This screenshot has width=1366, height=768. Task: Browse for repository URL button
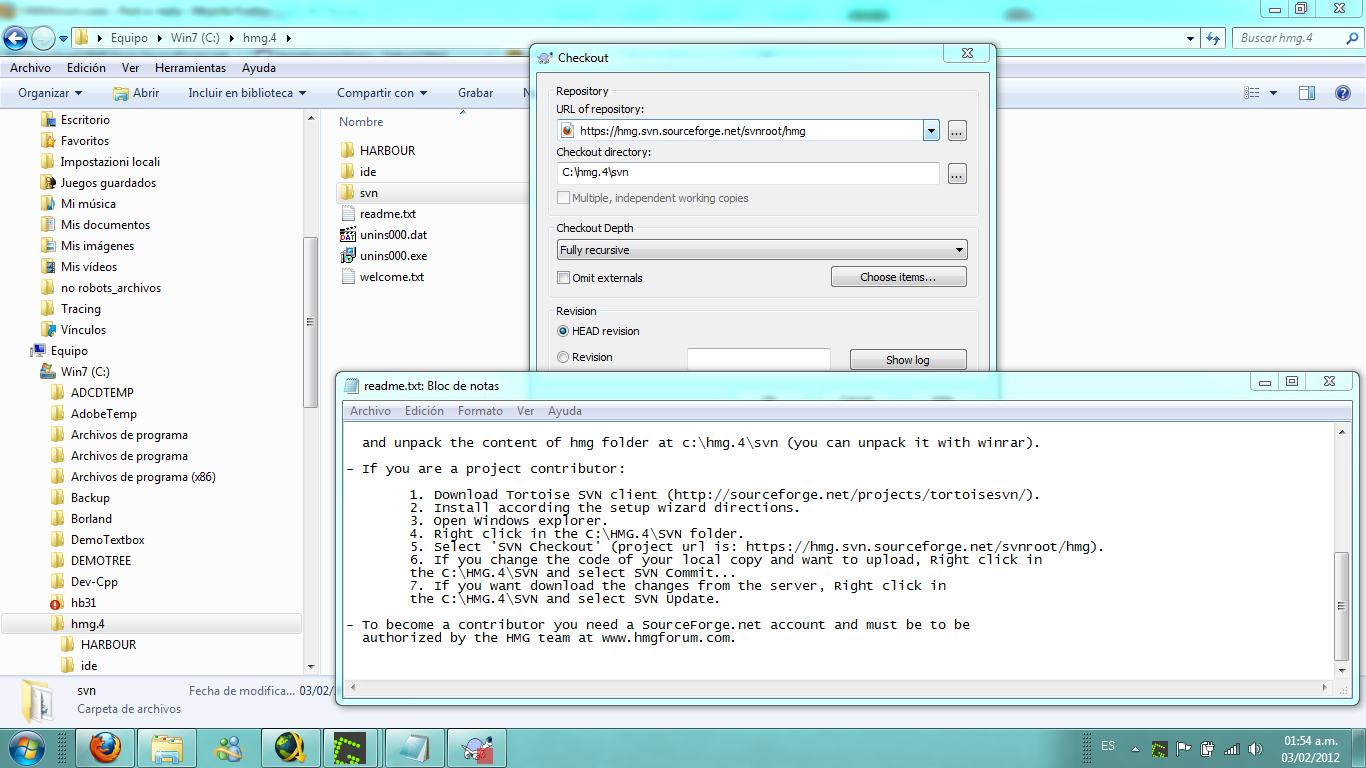coord(957,131)
